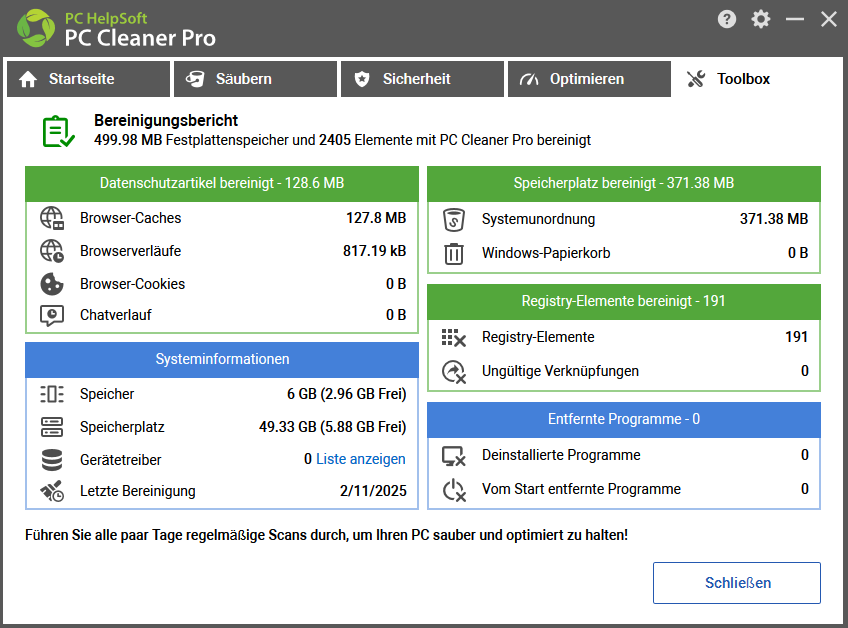Click the Ungültige Verknüpfungen shortcut icon
The width and height of the screenshot is (848, 628).
pyautogui.click(x=454, y=372)
